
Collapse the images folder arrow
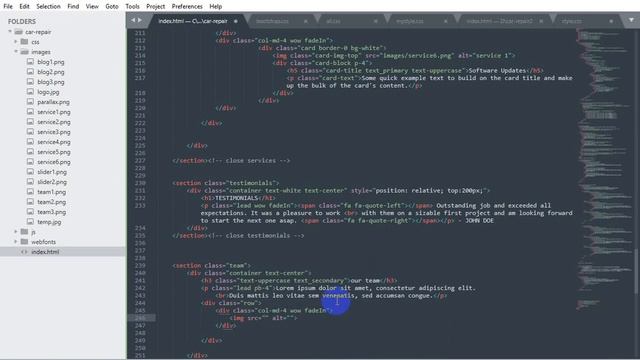point(16,51)
